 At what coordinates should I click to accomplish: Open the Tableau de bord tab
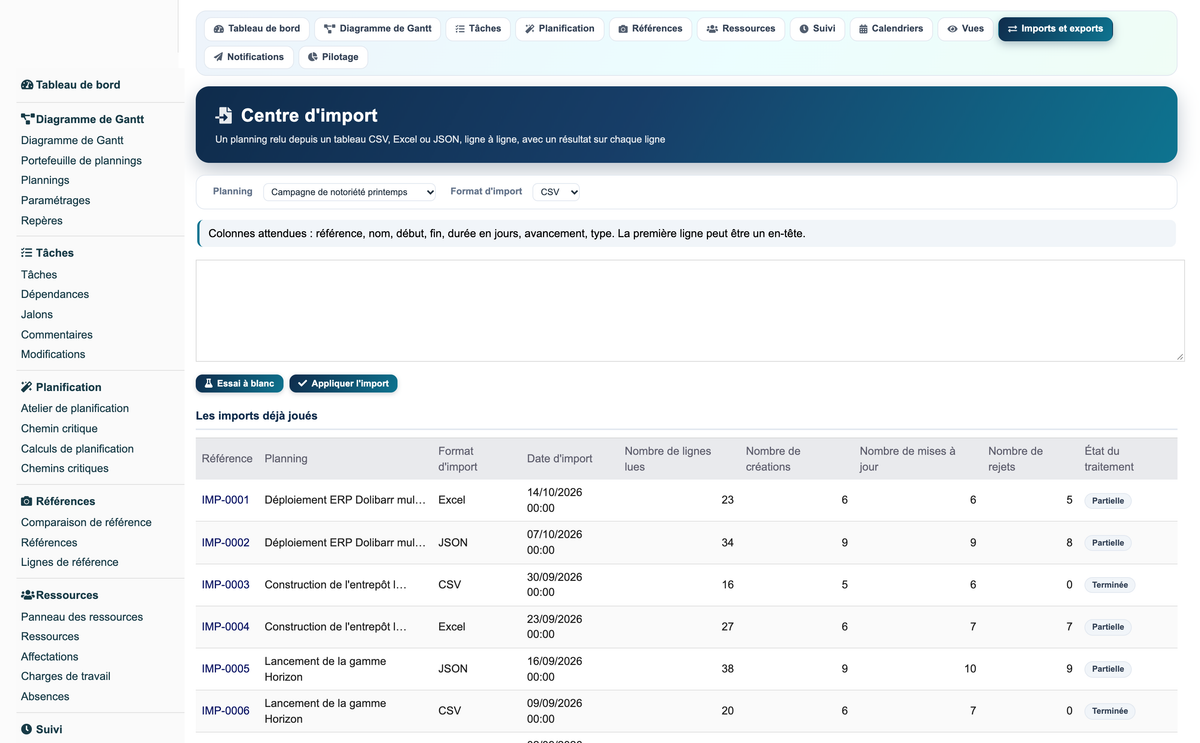click(256, 29)
